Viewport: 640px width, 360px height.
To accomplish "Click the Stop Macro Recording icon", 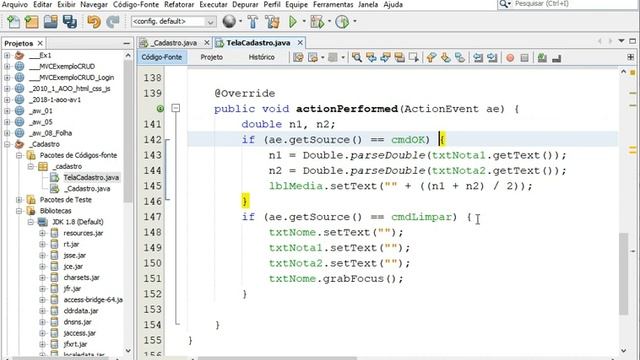I will pyautogui.click(x=524, y=58).
